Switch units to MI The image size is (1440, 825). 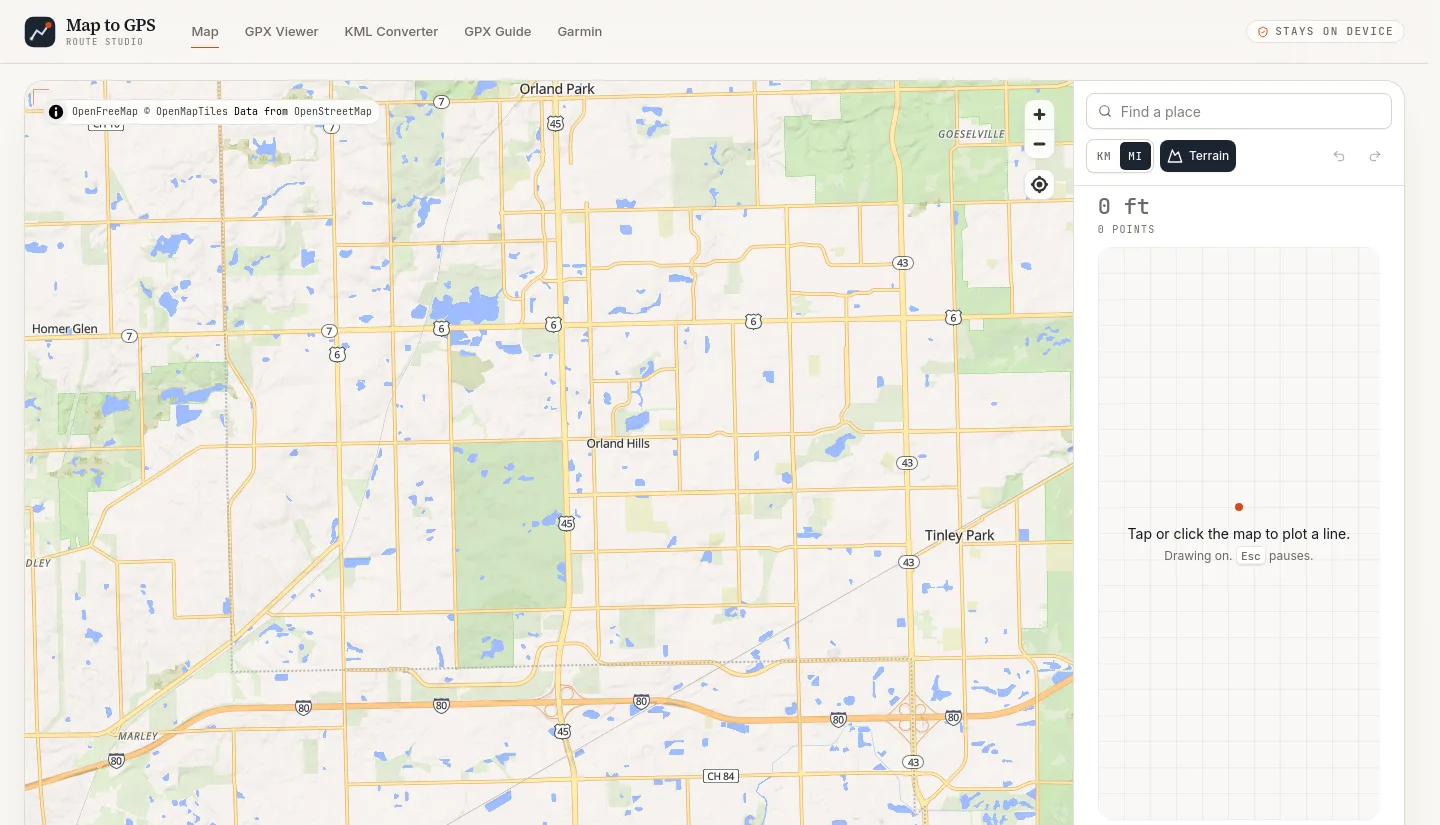tap(1135, 156)
